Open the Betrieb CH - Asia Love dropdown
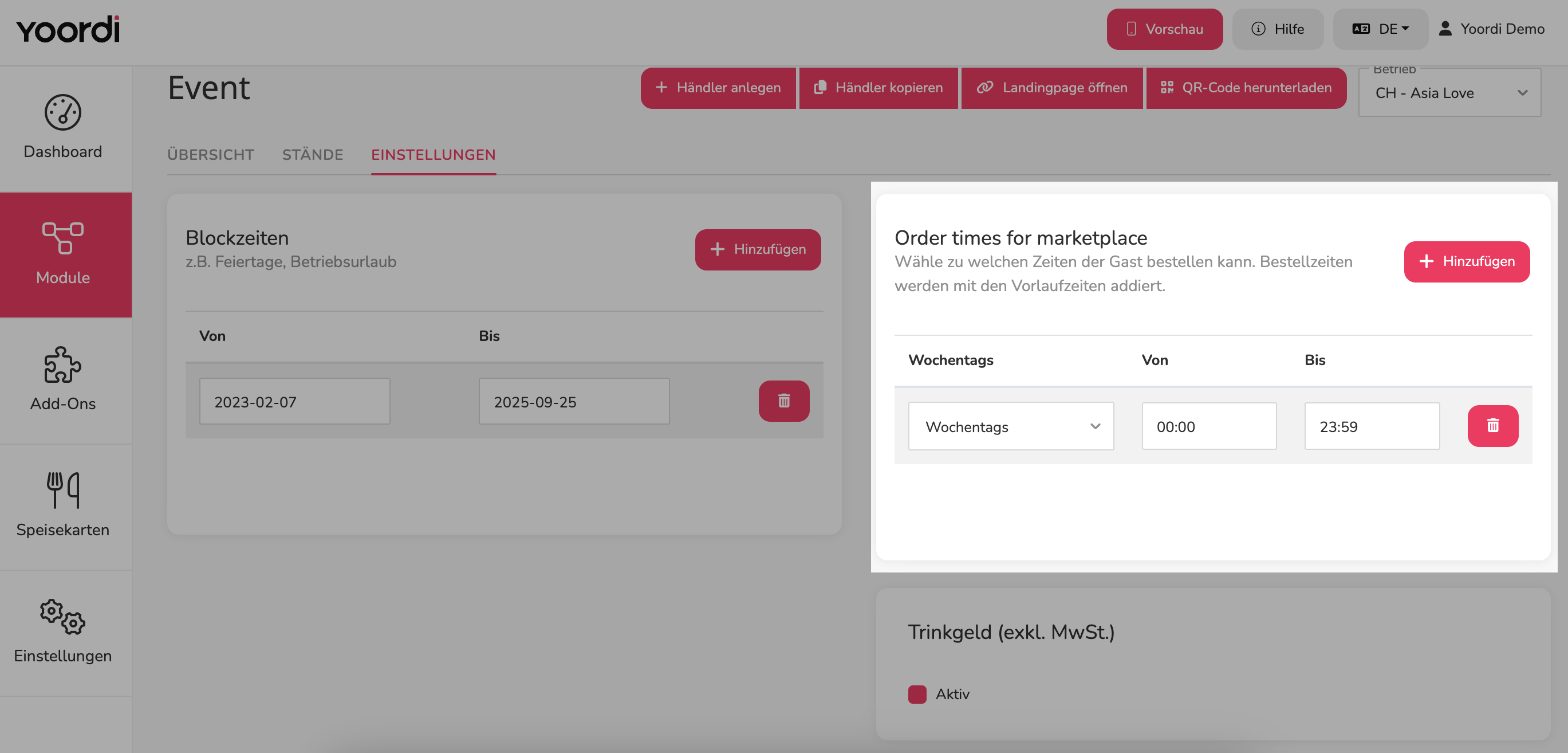The width and height of the screenshot is (1568, 753). click(1450, 93)
